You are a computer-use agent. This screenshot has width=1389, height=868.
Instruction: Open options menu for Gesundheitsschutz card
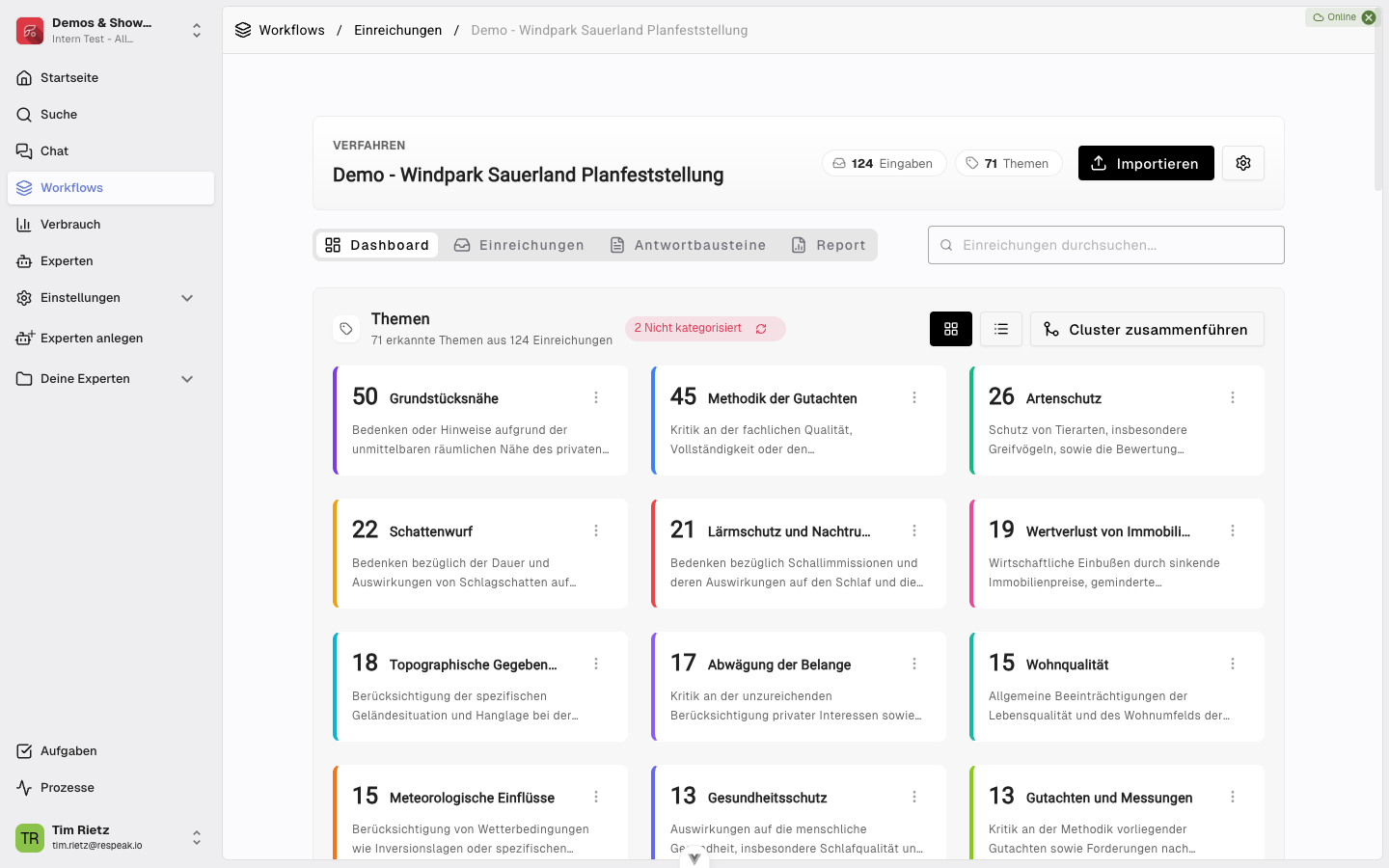914,797
